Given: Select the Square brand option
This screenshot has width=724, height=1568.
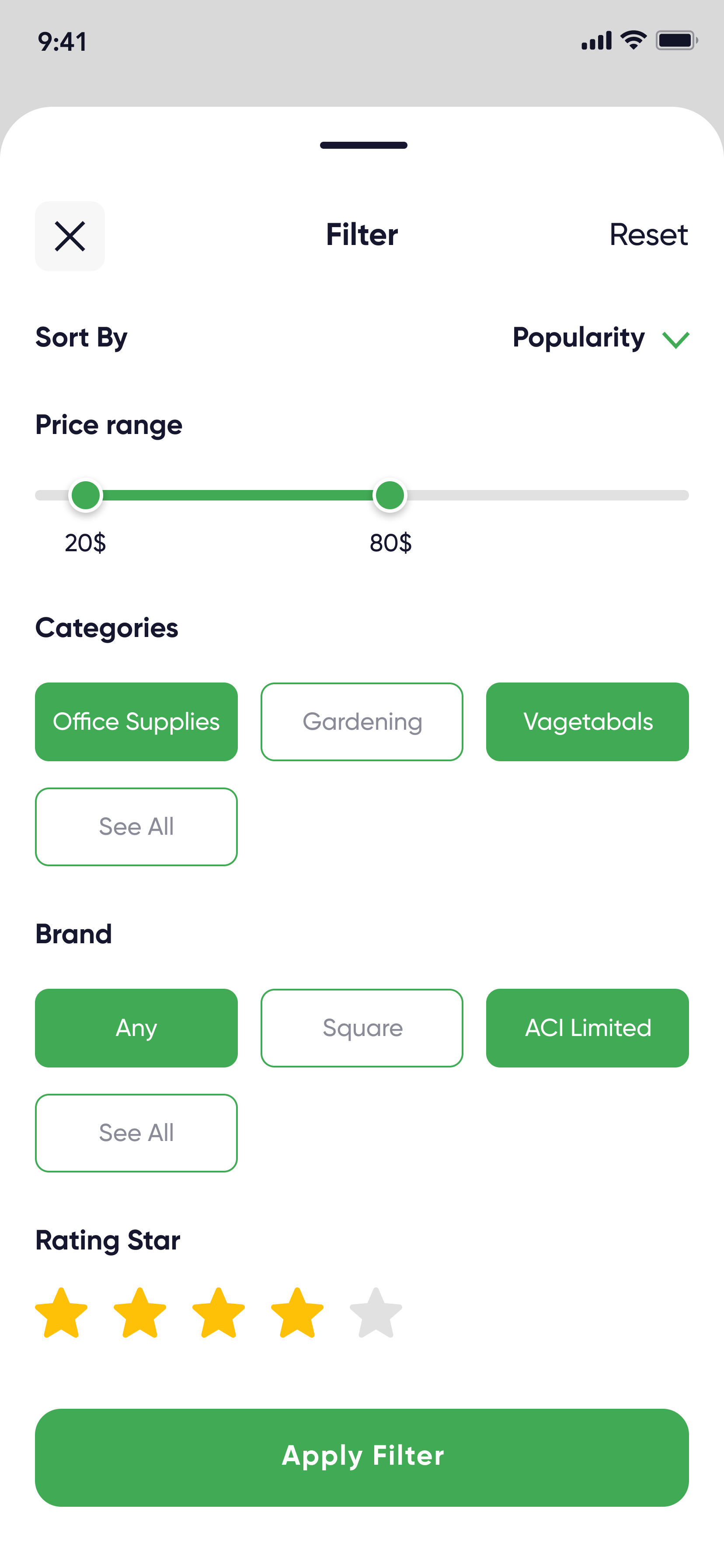Looking at the screenshot, I should (362, 1028).
